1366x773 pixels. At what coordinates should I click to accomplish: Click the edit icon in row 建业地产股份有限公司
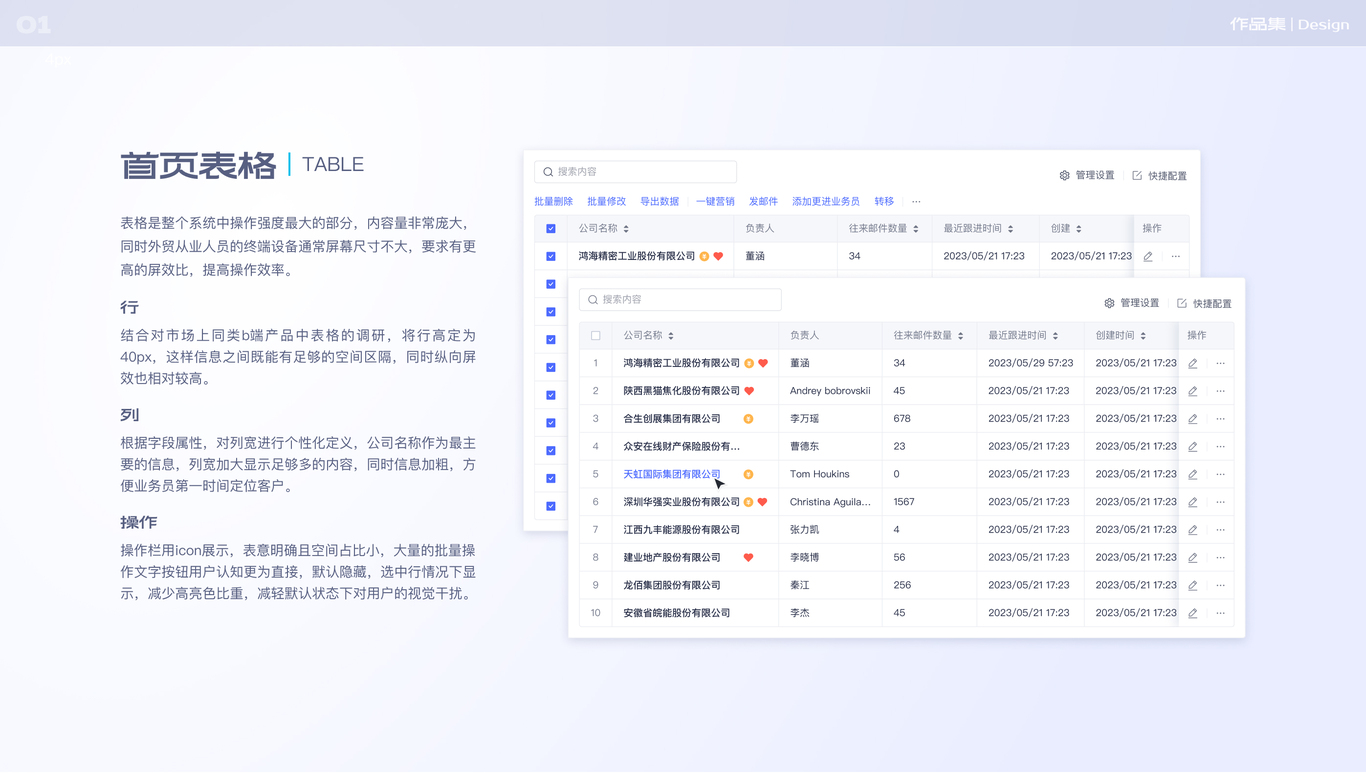[1193, 558]
